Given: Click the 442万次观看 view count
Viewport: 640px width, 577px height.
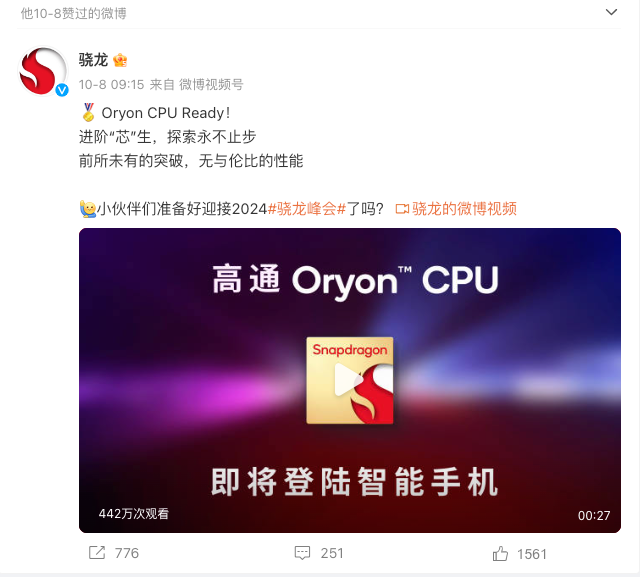Looking at the screenshot, I should pos(133,514).
